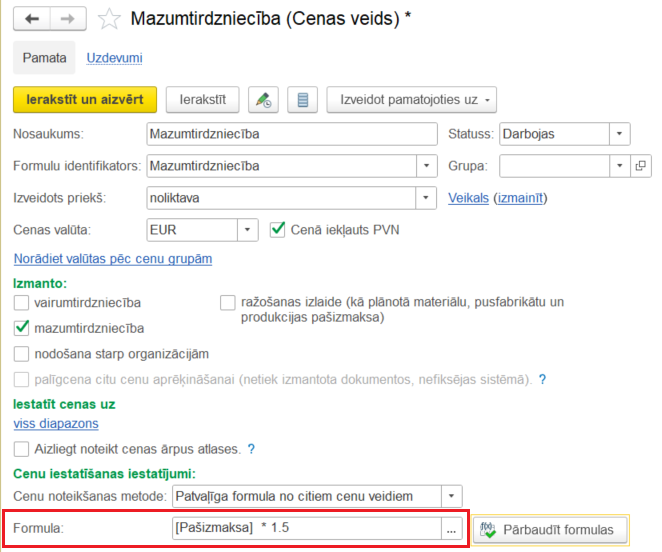Viewport: 662px width, 552px height.
Task: Click into the Nosaukums text field
Action: (290, 134)
